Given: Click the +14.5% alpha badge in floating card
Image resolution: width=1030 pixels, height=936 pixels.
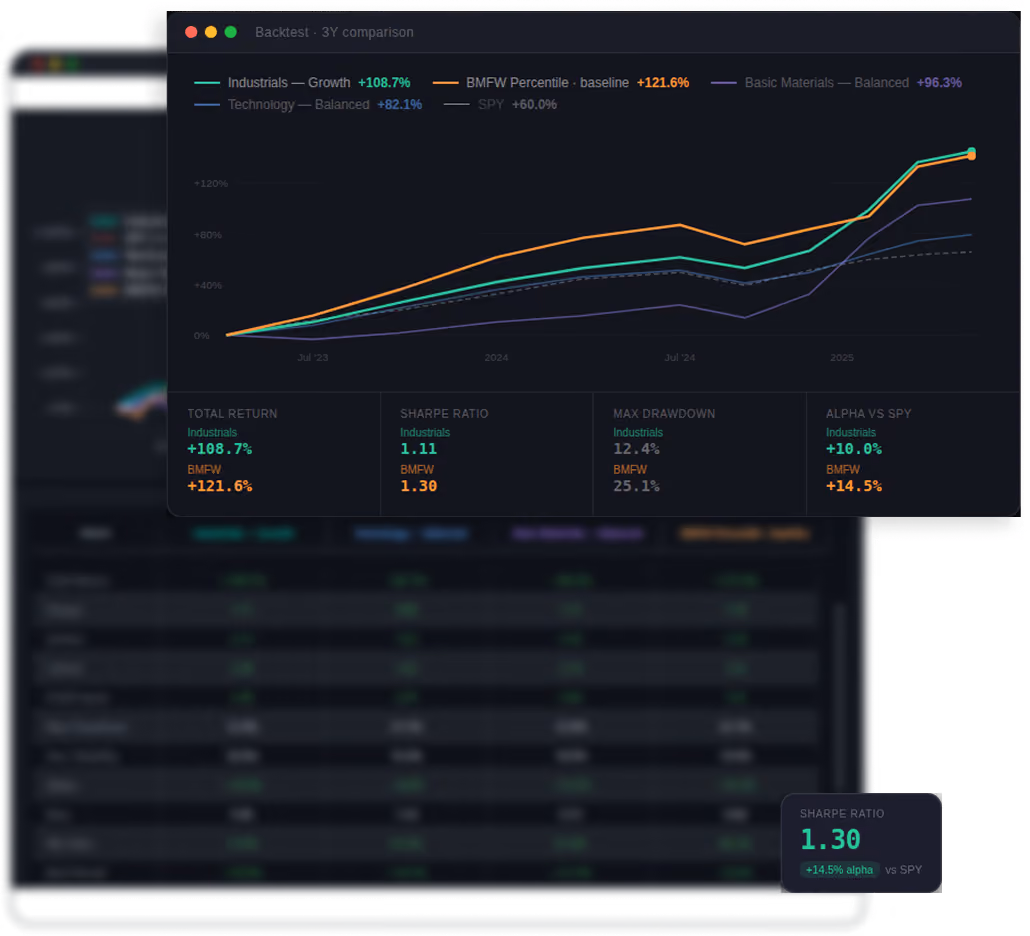Looking at the screenshot, I should (x=839, y=870).
